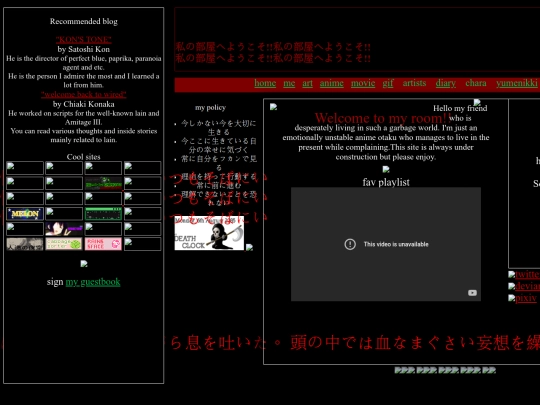This screenshot has height=405, width=540.
Task: Open the grey sepia Japanese site banner
Action: pos(25,244)
